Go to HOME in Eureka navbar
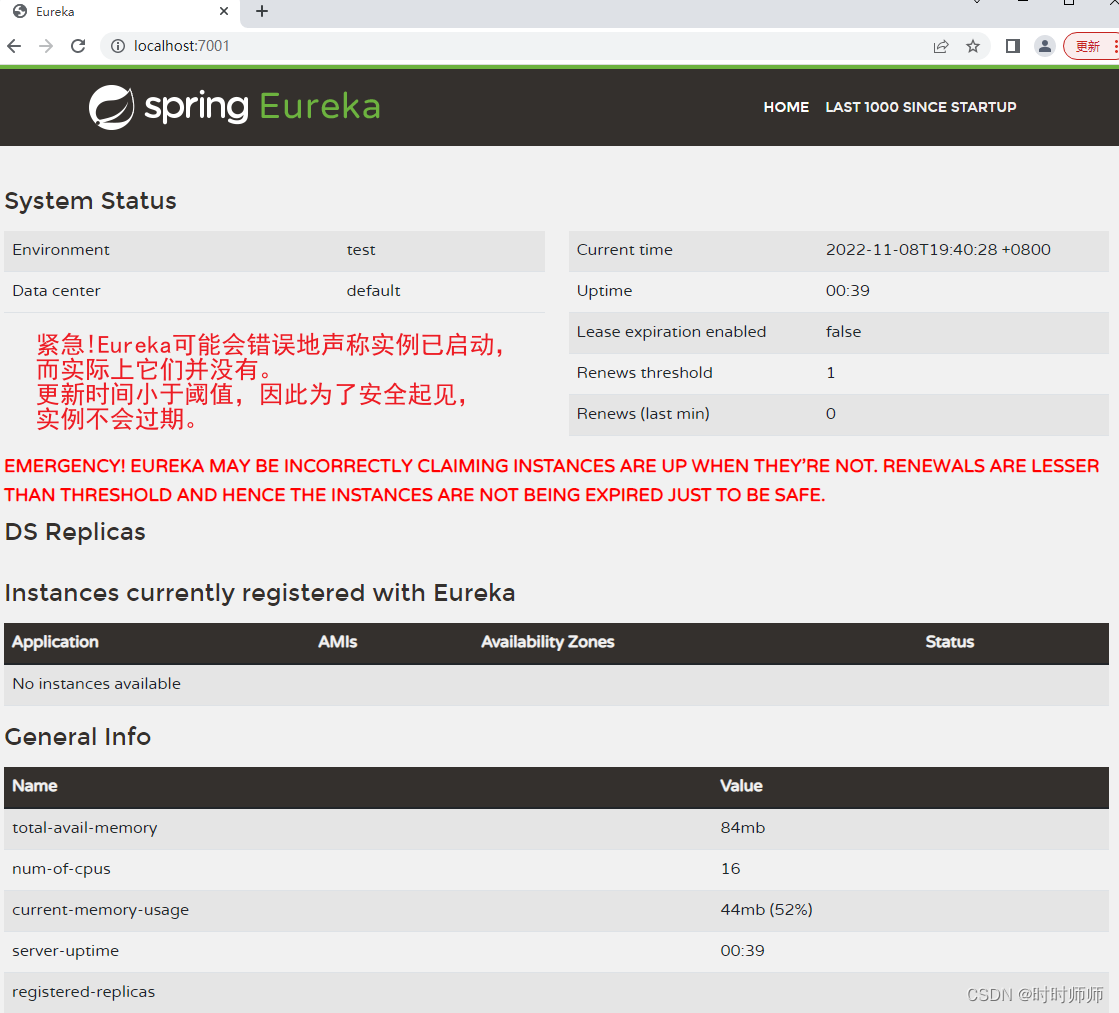Image resolution: width=1119 pixels, height=1013 pixels. pyautogui.click(x=786, y=107)
